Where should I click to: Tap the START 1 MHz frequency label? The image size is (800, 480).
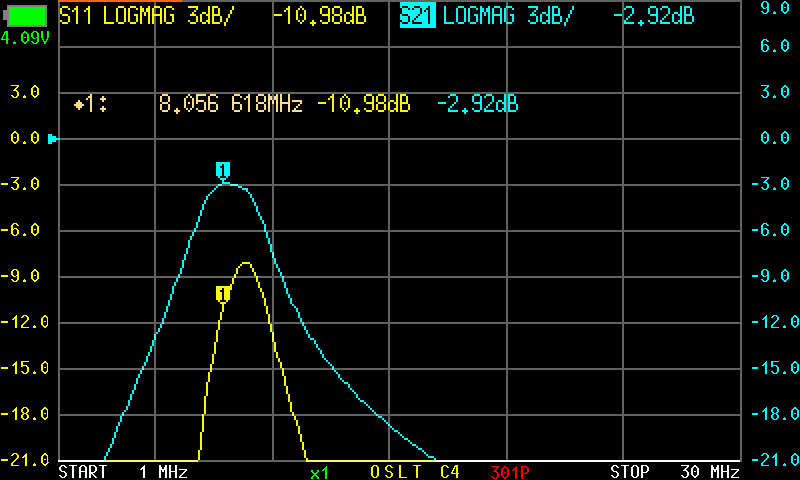click(x=123, y=472)
